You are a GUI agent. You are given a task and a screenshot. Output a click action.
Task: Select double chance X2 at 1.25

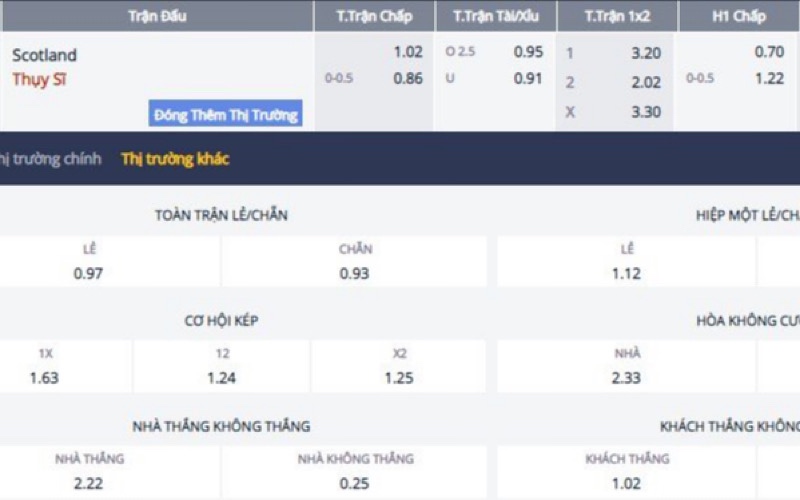400,377
